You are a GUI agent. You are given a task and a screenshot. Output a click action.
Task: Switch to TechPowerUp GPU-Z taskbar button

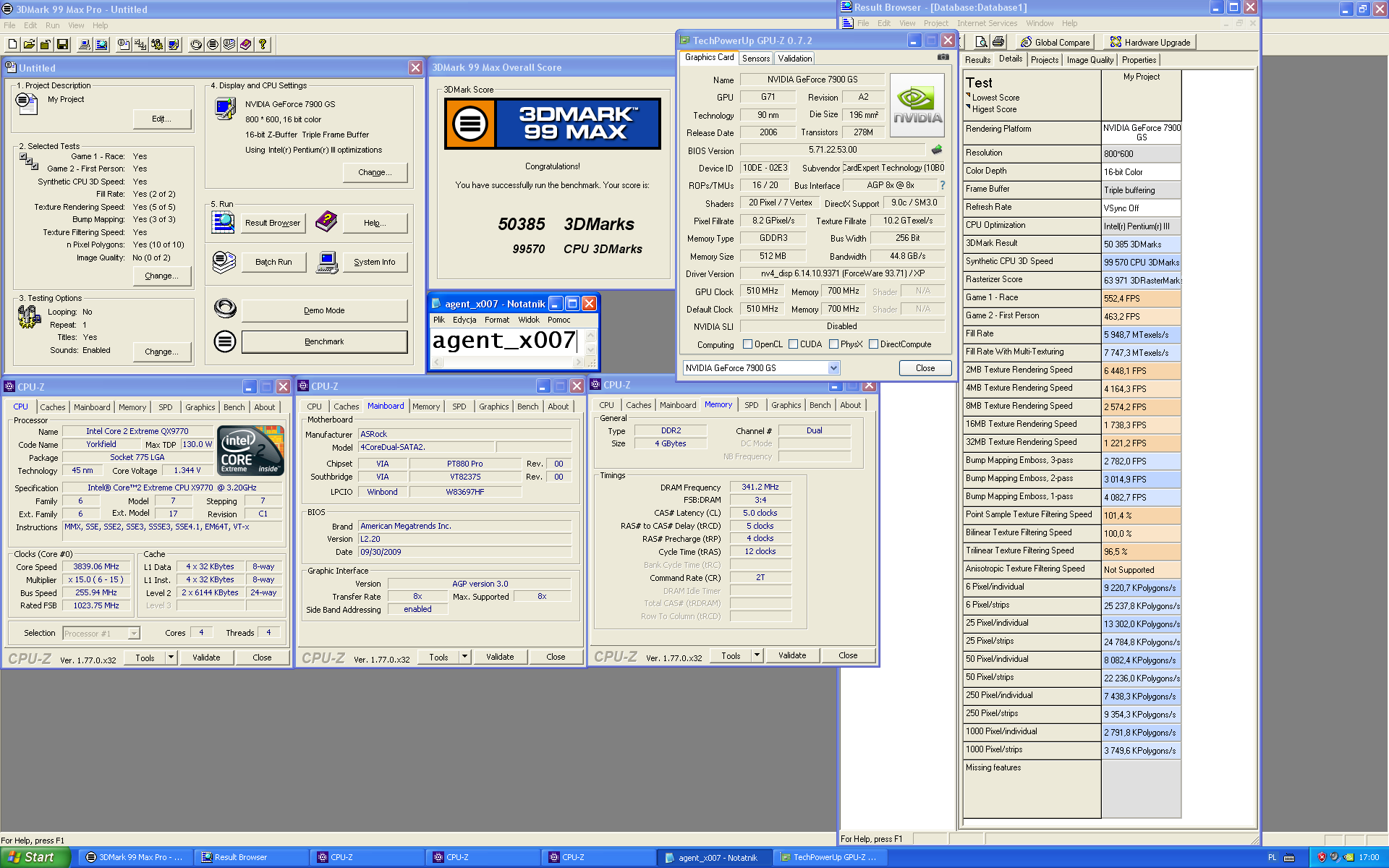829,857
